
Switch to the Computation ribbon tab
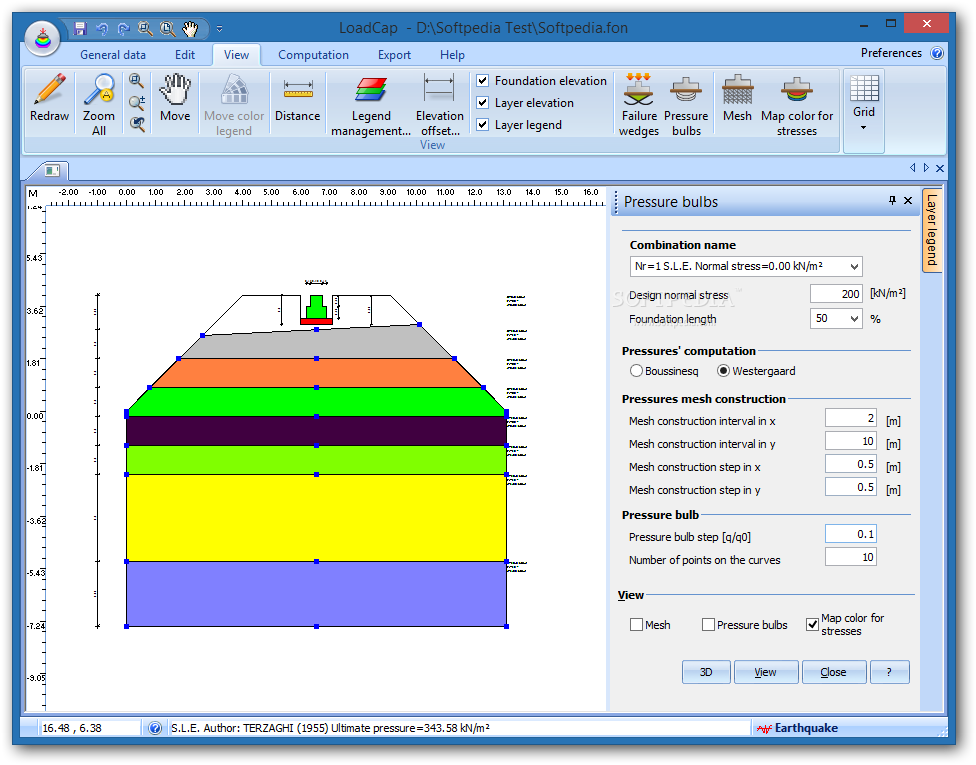[313, 55]
